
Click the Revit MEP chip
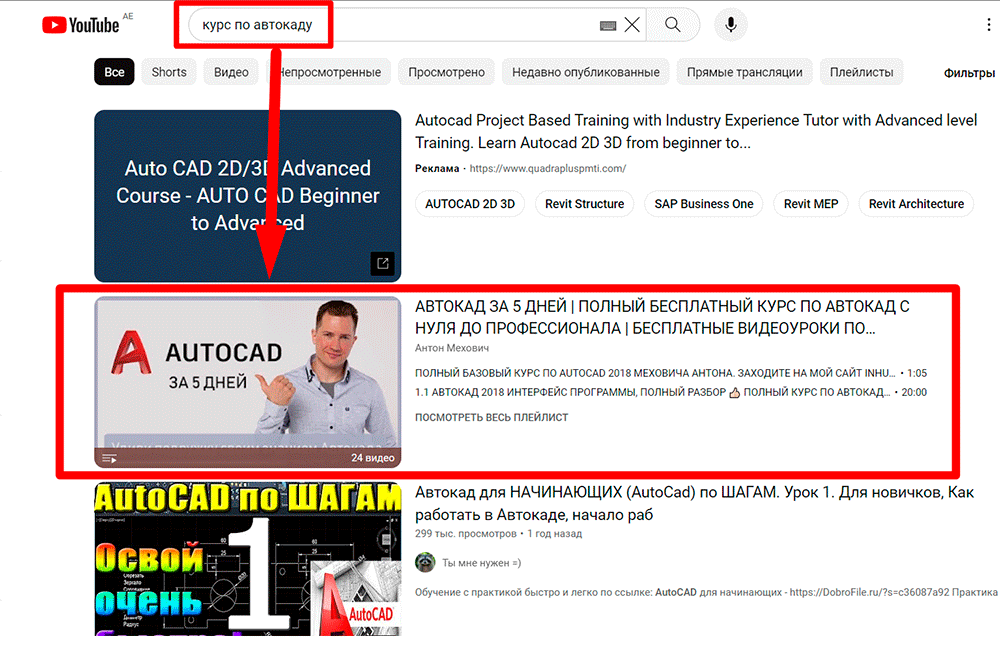click(x=811, y=204)
